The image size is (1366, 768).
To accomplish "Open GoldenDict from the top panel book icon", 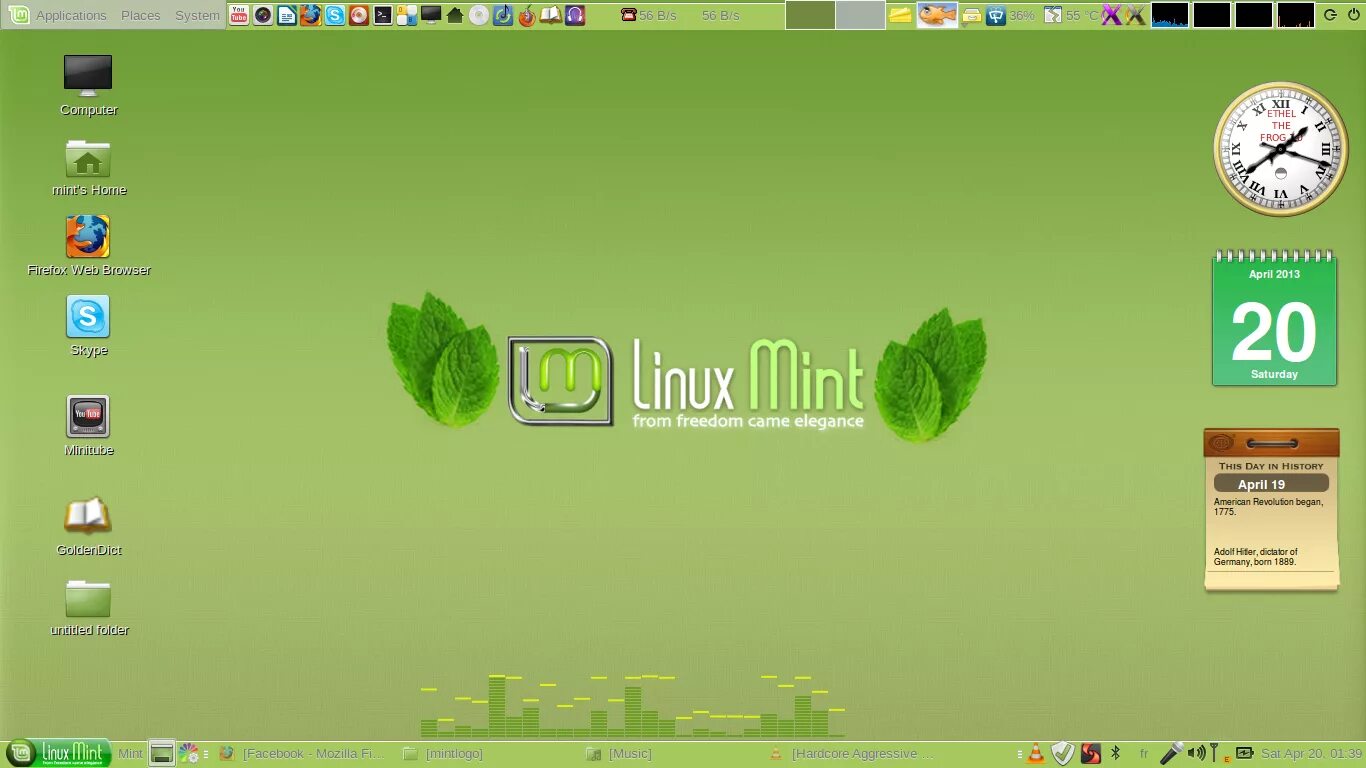I will tap(551, 15).
